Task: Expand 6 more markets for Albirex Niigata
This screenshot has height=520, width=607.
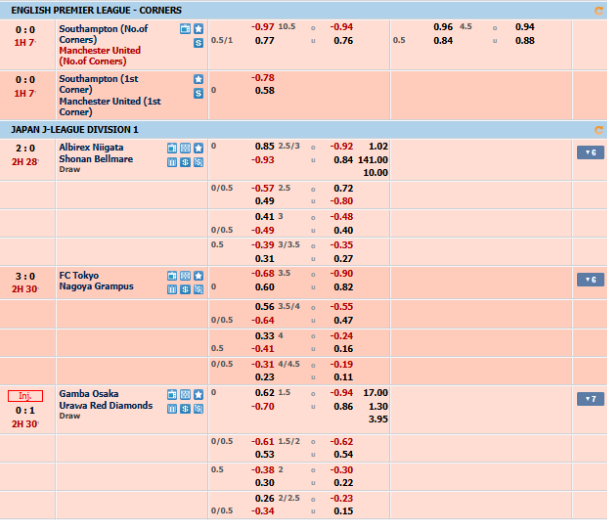Action: [590, 153]
